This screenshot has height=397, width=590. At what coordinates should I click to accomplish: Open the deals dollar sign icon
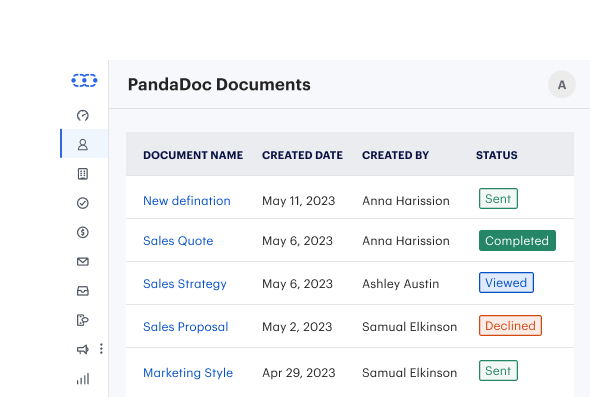[x=83, y=232]
